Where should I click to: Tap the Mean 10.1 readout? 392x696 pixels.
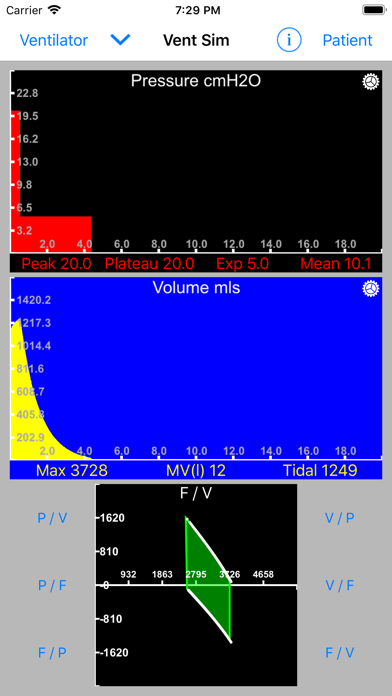(x=336, y=264)
